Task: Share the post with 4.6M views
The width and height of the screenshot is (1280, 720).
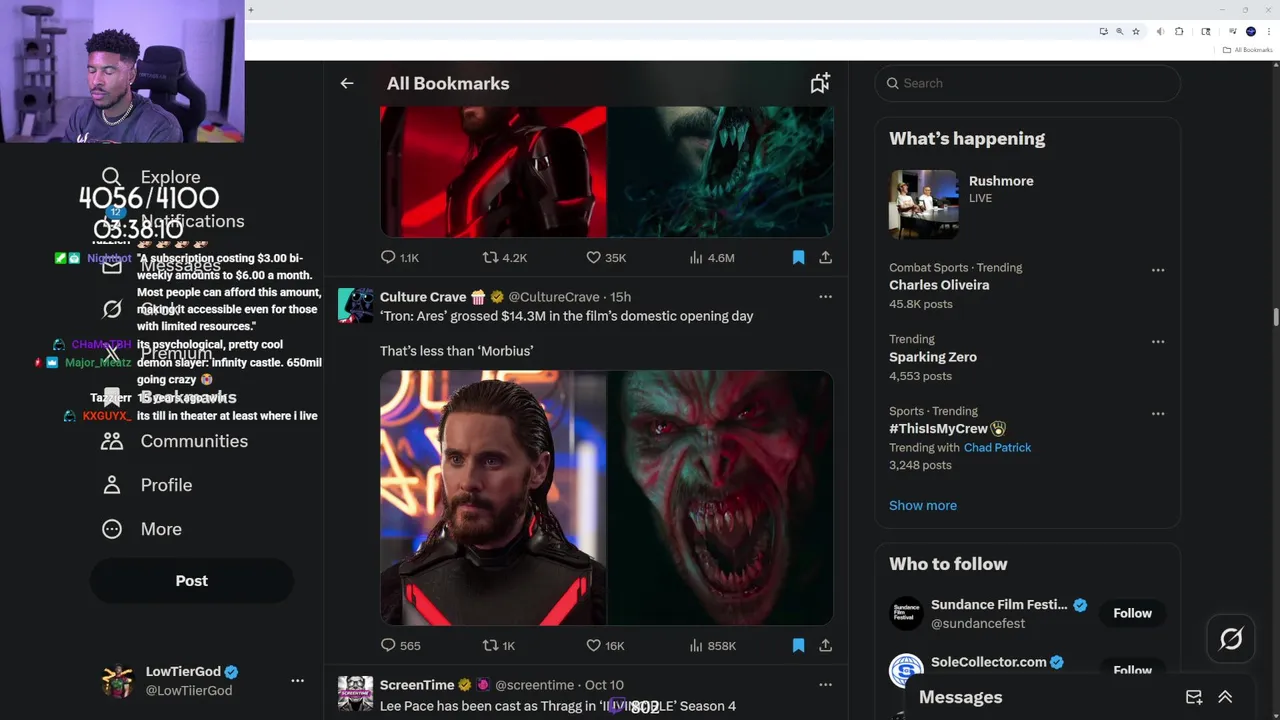Action: [x=825, y=258]
